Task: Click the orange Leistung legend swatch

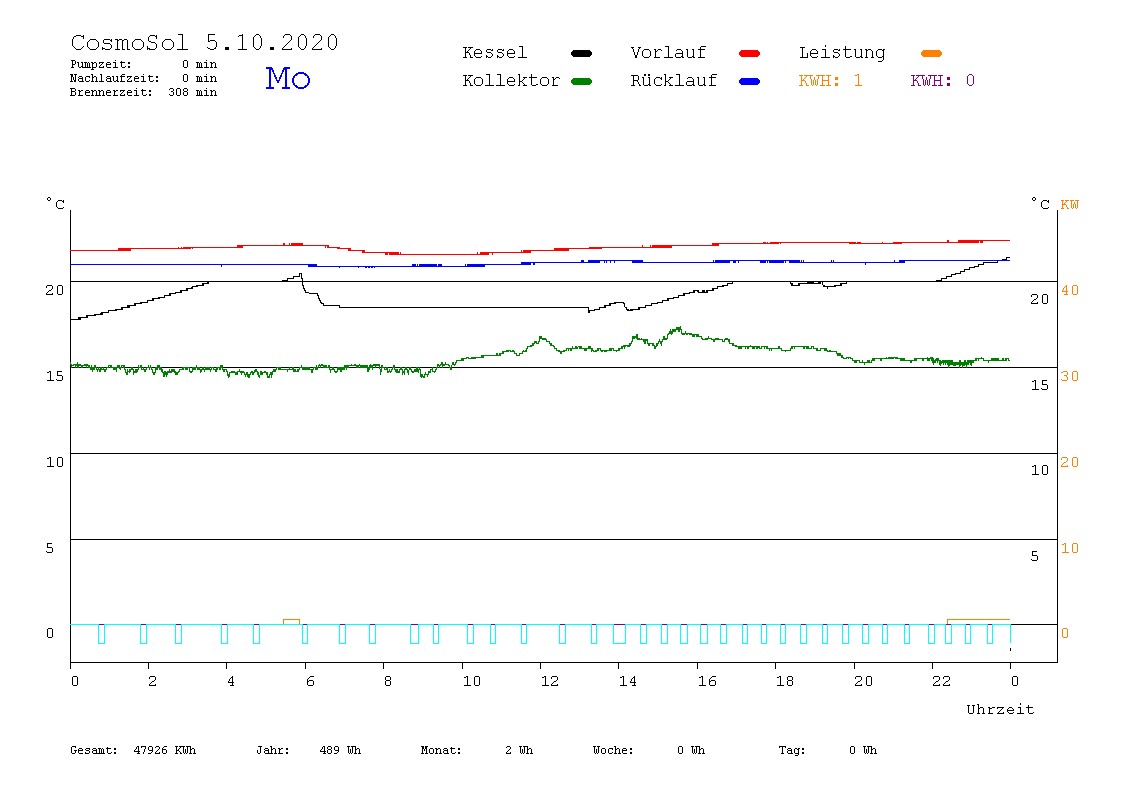Action: click(931, 53)
